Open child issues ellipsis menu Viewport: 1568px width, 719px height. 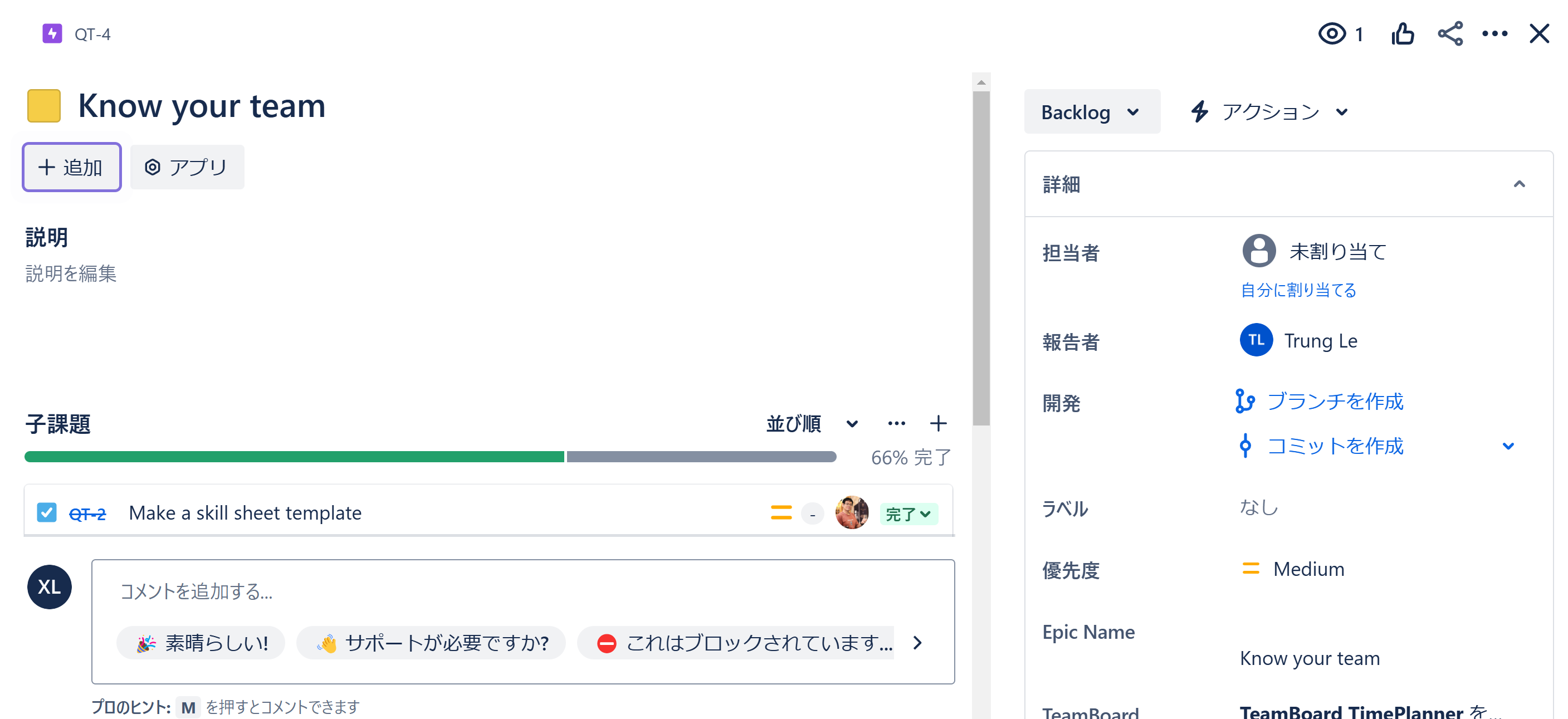click(x=896, y=423)
